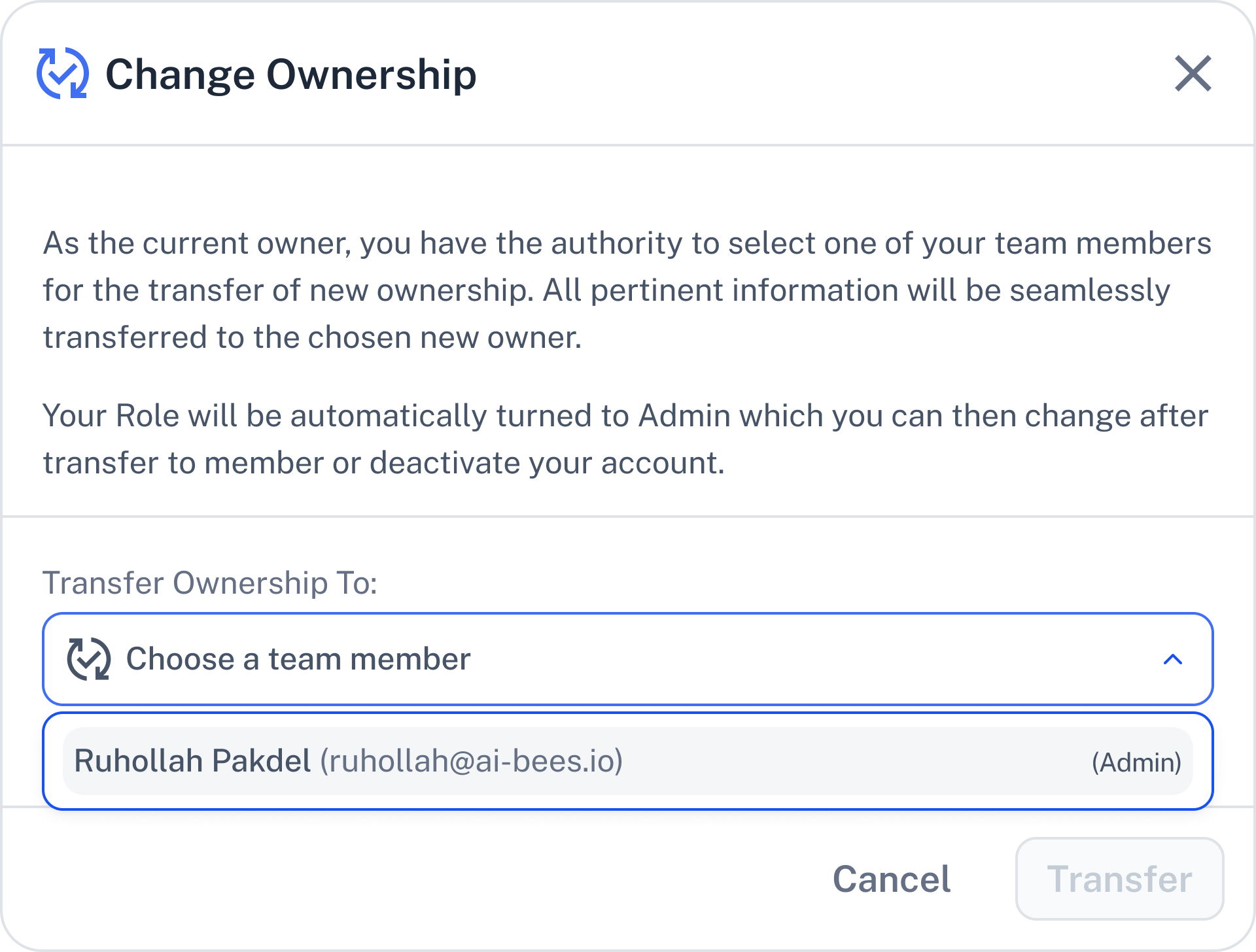Click the Cancel button

892,879
